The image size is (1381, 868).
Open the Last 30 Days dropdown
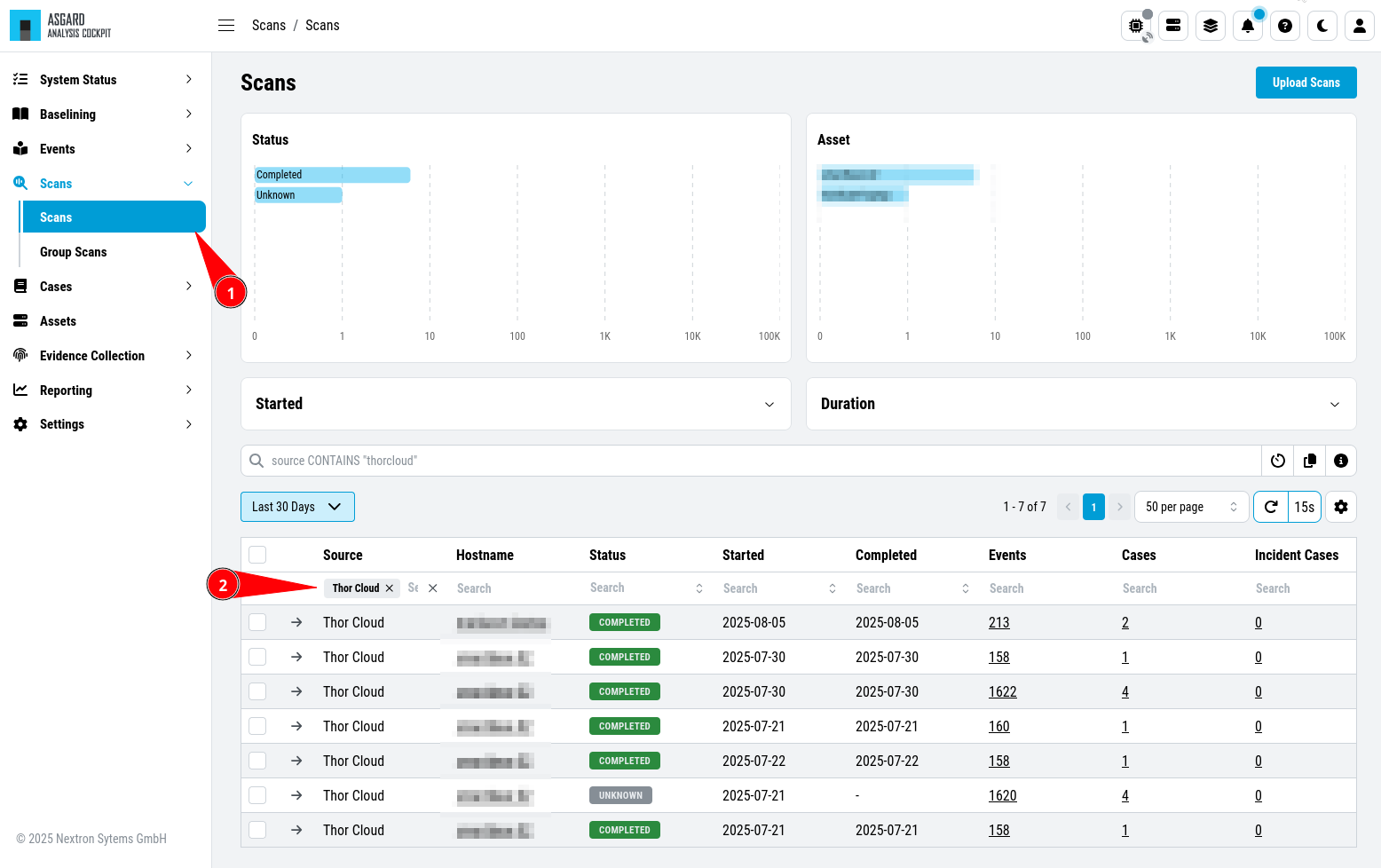[297, 507]
